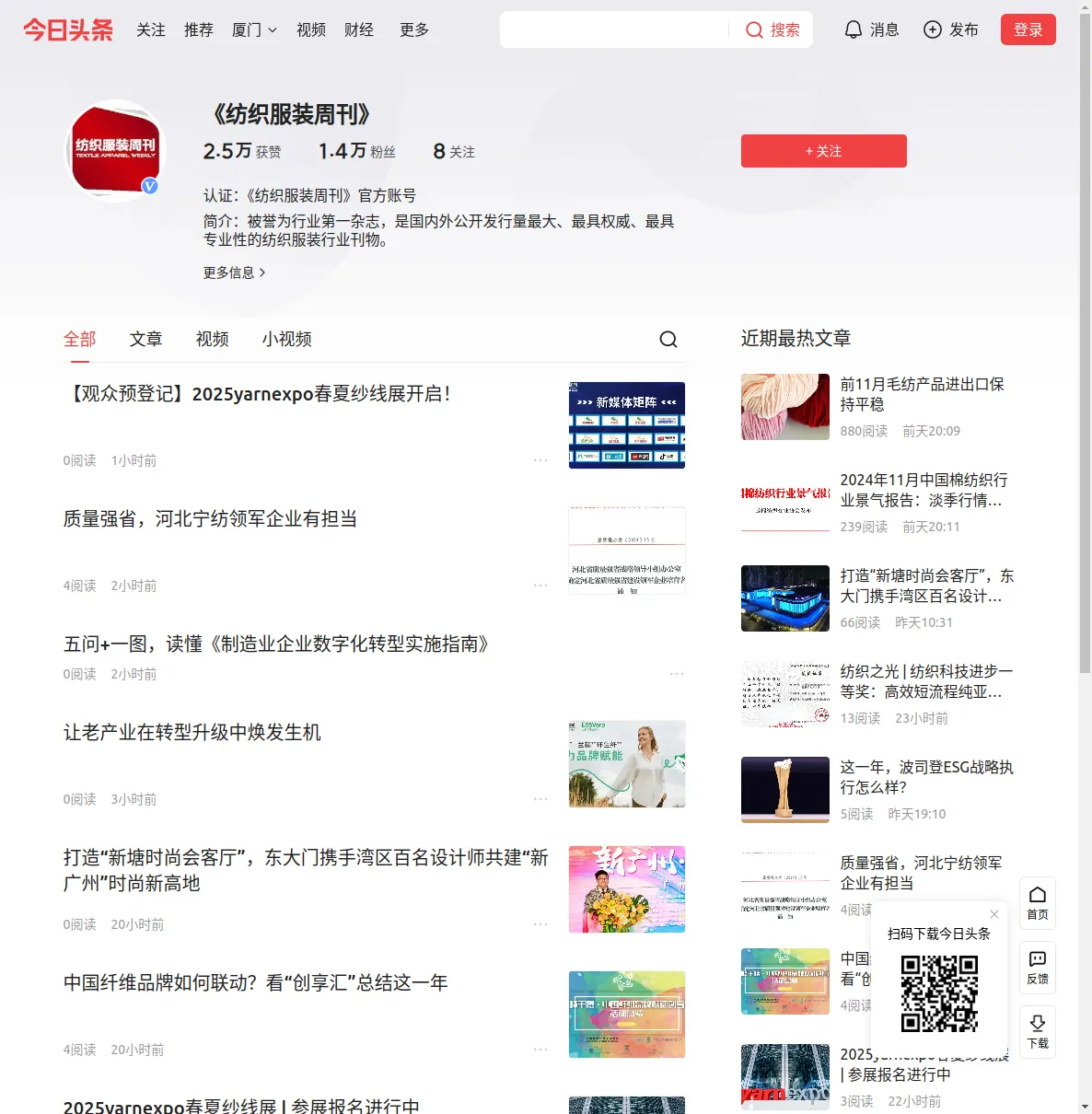
Task: Switch to the 文章 tab
Action: pyautogui.click(x=146, y=339)
